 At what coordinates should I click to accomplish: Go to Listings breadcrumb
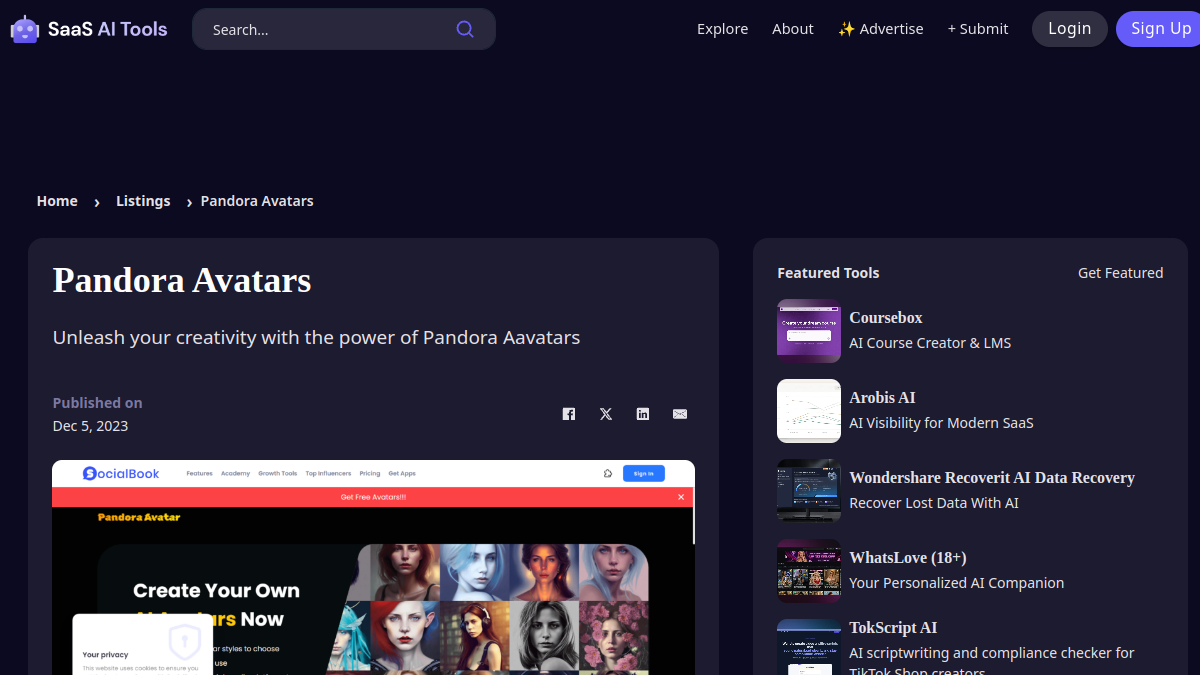tap(143, 201)
